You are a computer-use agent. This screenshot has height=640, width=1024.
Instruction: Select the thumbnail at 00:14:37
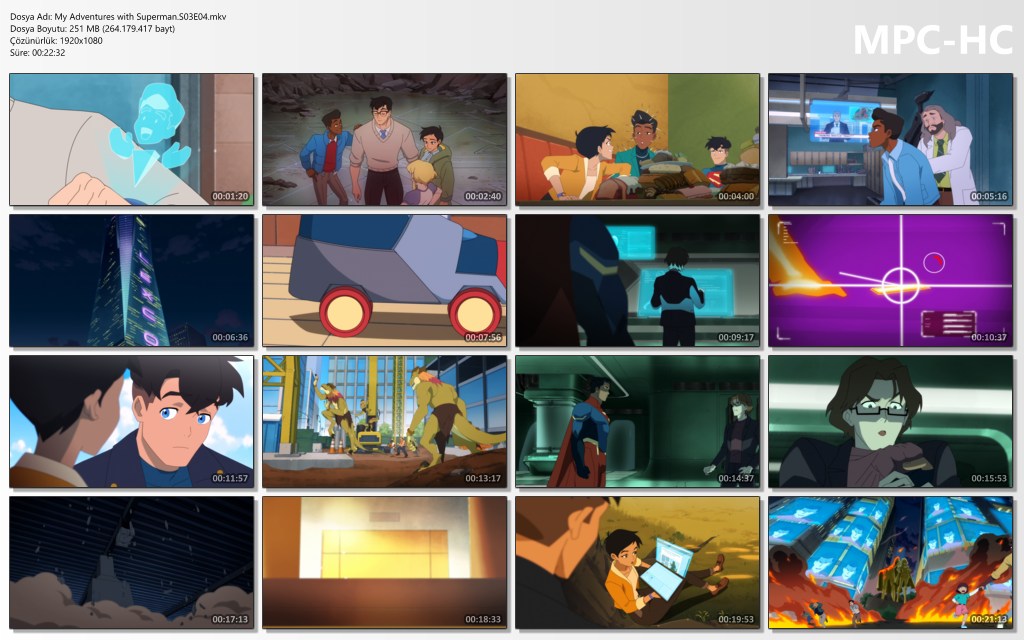(x=637, y=422)
